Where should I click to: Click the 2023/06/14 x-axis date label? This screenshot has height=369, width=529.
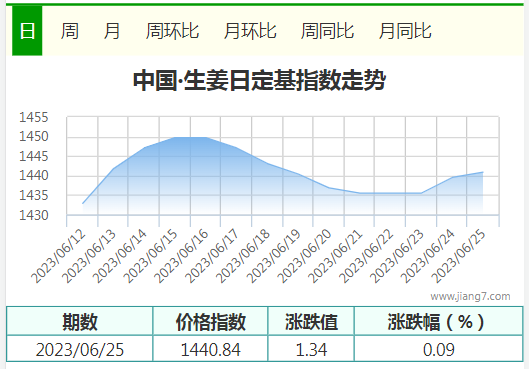(x=119, y=256)
